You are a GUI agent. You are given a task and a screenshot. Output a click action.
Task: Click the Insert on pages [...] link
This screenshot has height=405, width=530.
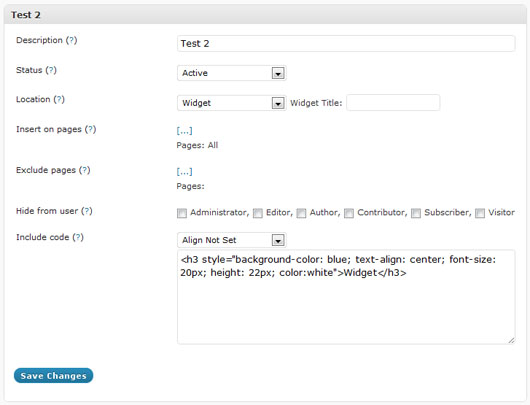coord(185,130)
